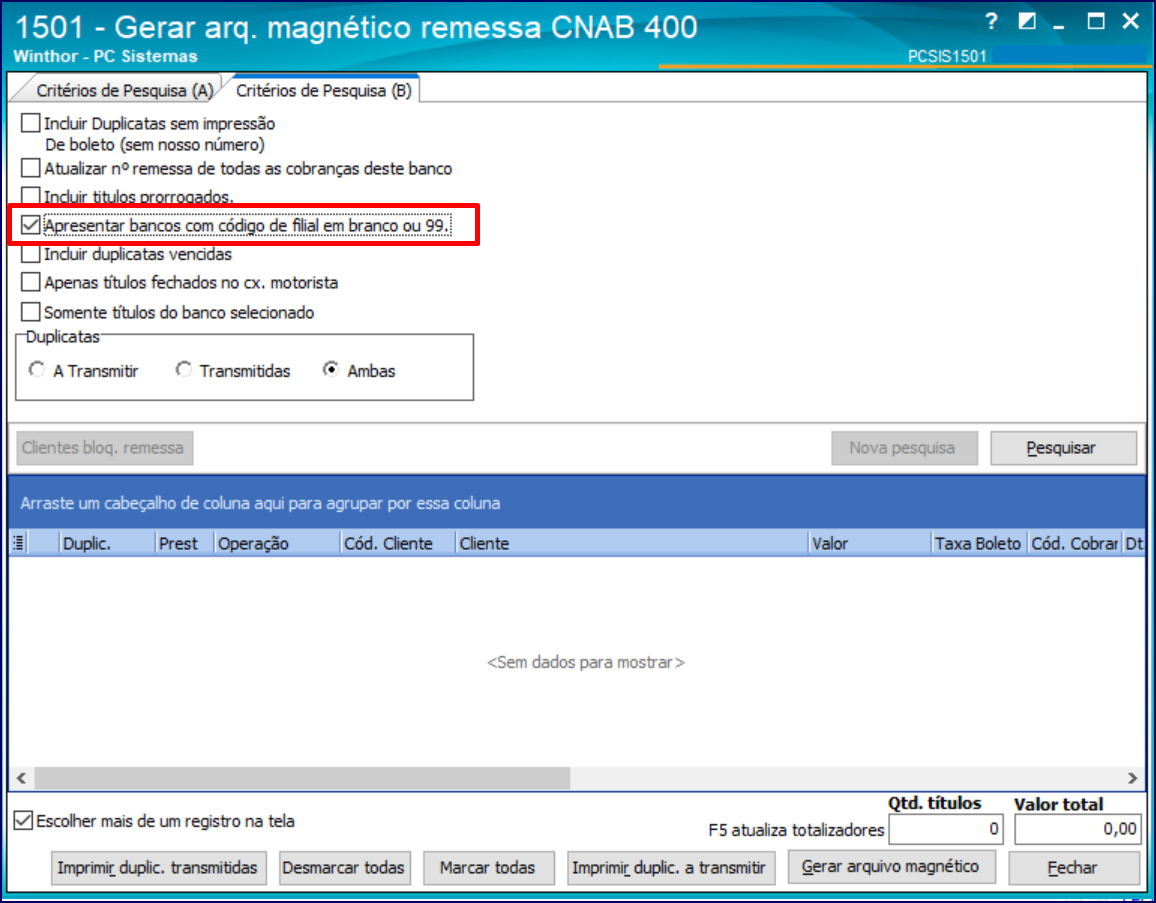Screen dimensions: 1156x903
Task: Open the help question mark icon
Action: click(992, 21)
